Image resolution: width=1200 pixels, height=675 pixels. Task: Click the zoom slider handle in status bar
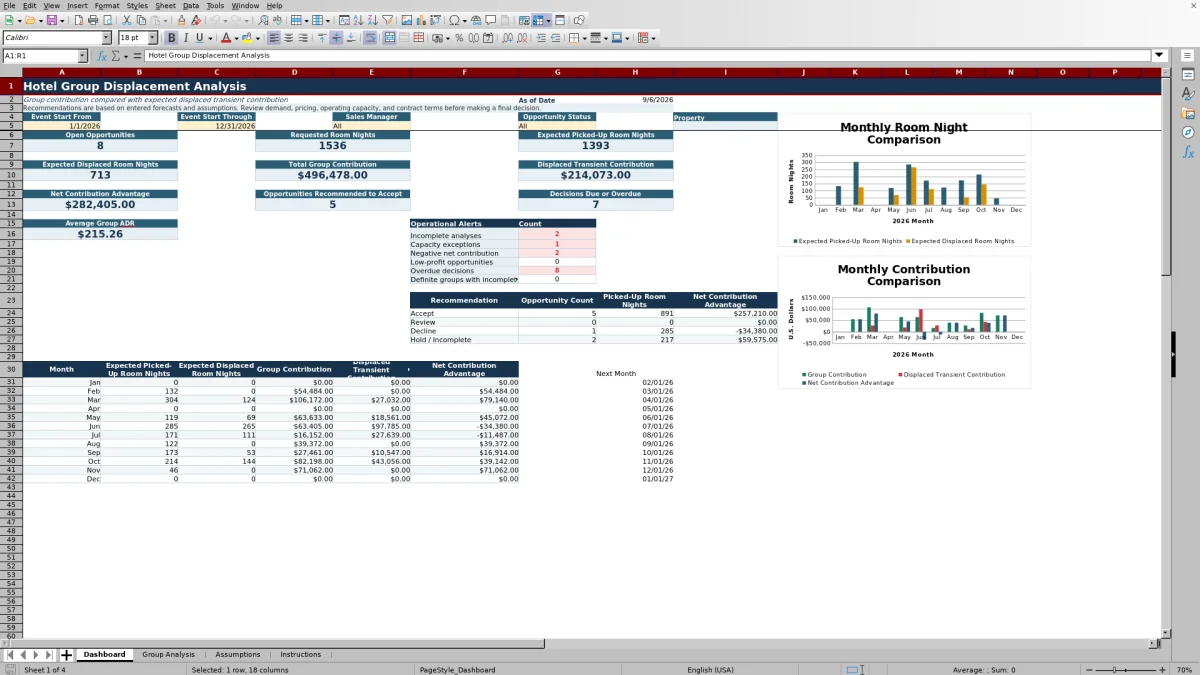pos(1115,670)
